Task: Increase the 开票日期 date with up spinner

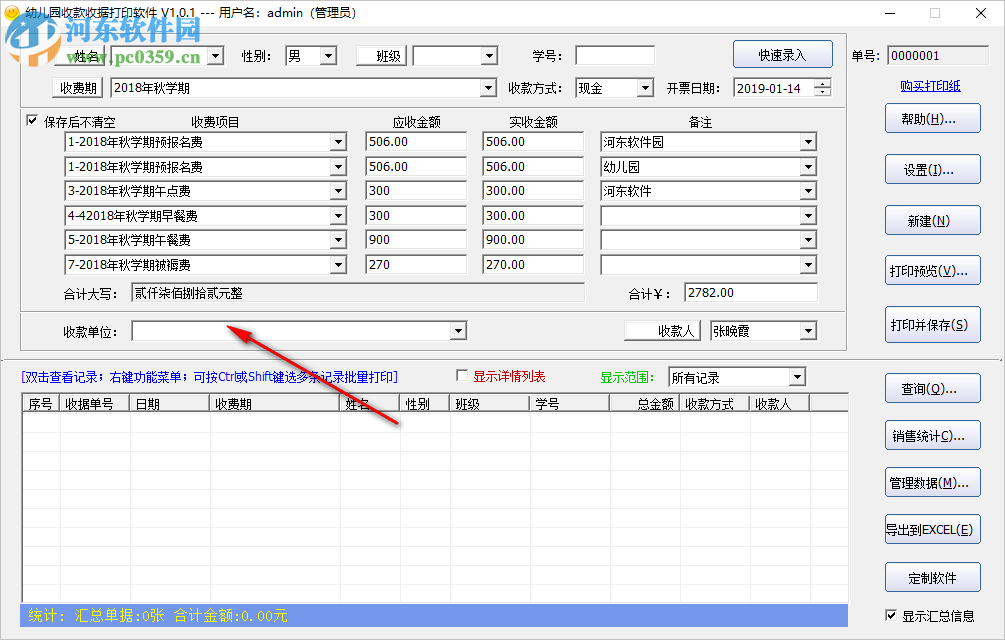Action: tap(823, 84)
